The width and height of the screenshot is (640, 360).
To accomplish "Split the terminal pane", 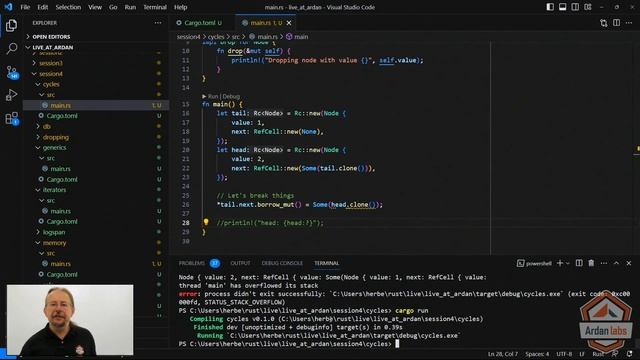I will tap(579, 263).
